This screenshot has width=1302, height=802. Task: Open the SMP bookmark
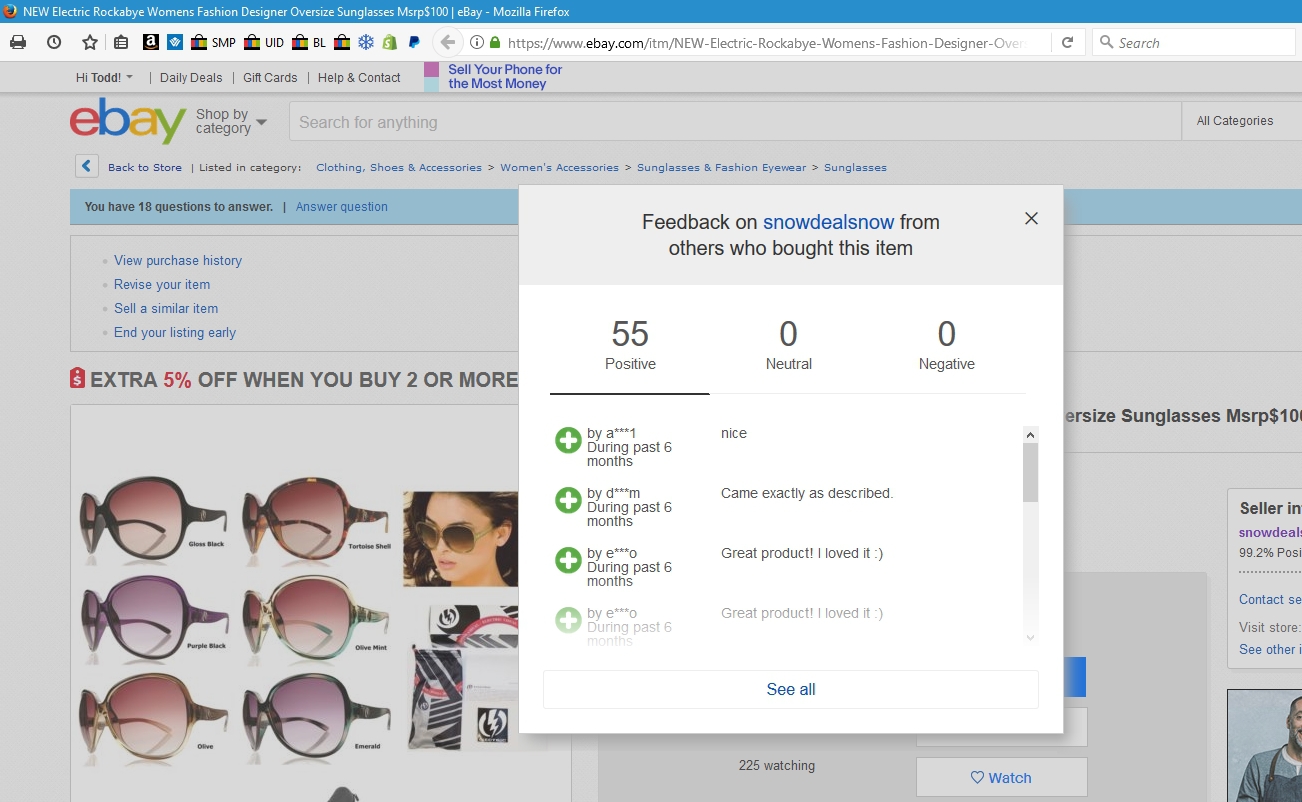click(212, 43)
